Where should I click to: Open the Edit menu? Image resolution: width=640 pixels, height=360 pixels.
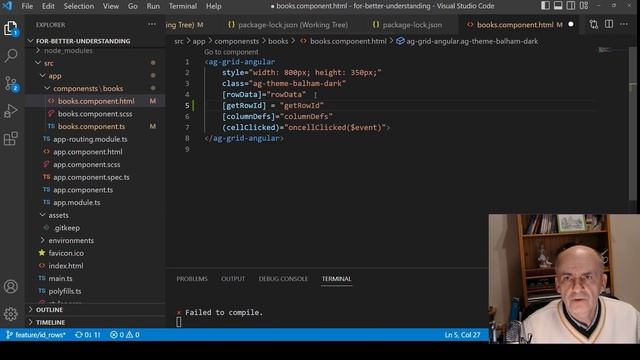(48, 6)
